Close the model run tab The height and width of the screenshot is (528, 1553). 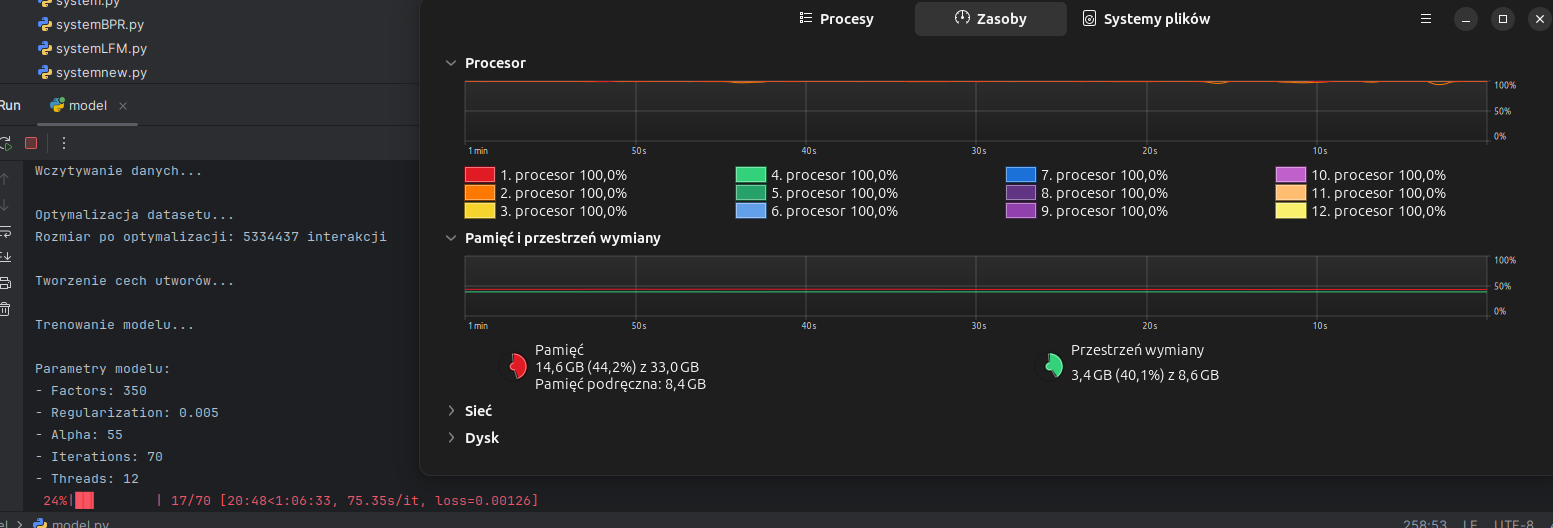(x=123, y=106)
